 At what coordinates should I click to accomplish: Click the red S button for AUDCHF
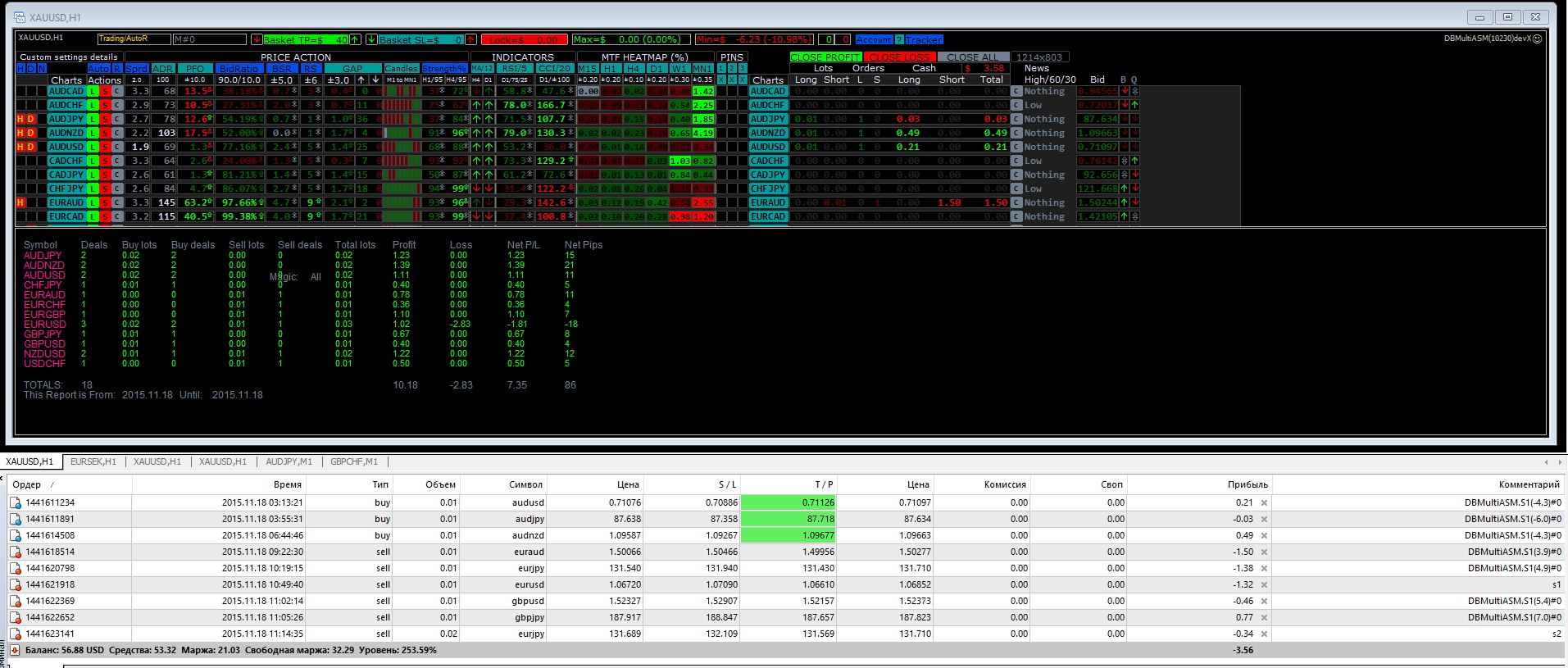(x=106, y=105)
